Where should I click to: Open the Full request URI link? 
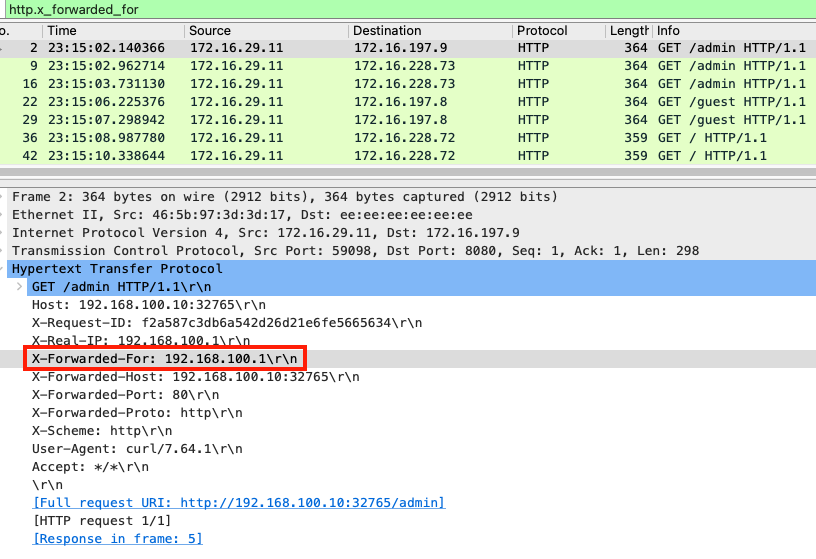[x=238, y=503]
